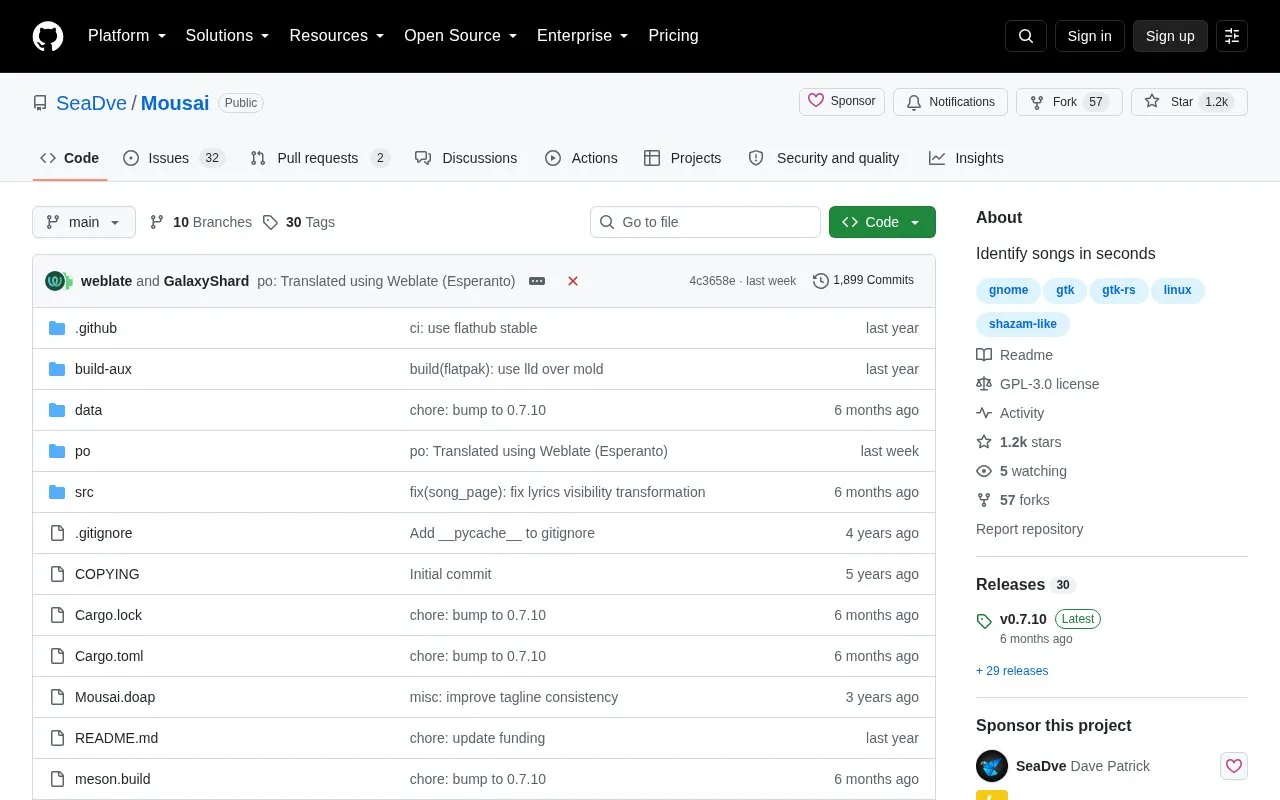Open the 30 Tags link
This screenshot has width=1280, height=800.
point(299,222)
